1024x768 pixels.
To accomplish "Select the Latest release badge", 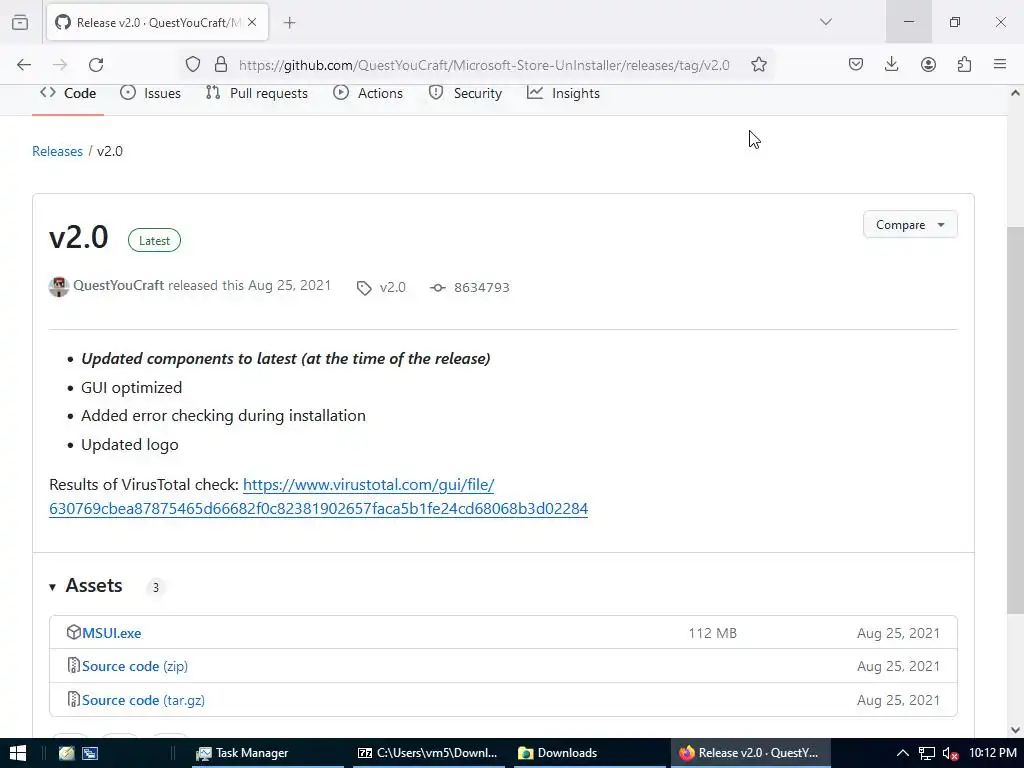I will click(154, 240).
